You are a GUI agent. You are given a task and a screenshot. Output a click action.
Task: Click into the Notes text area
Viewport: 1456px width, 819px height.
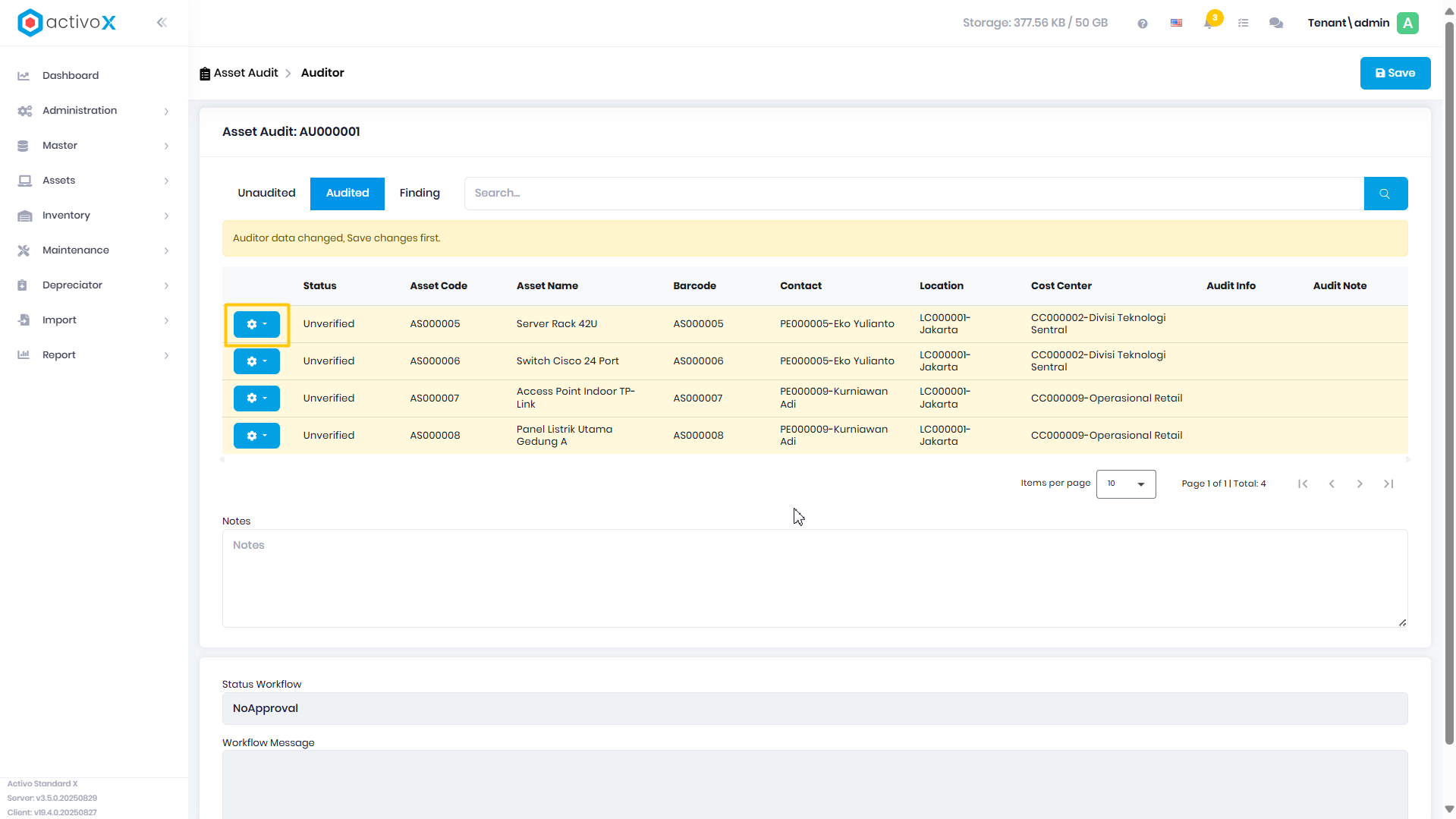tap(815, 578)
